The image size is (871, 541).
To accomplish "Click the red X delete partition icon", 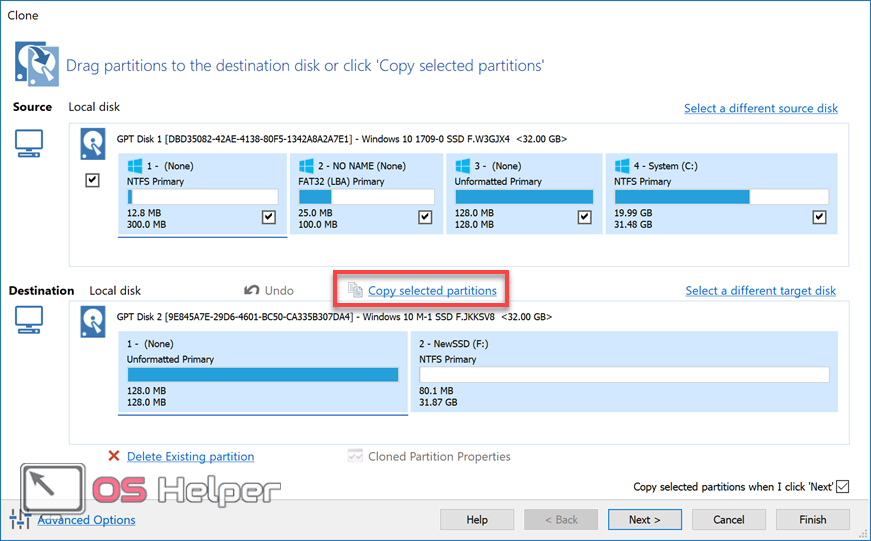I will click(x=114, y=457).
